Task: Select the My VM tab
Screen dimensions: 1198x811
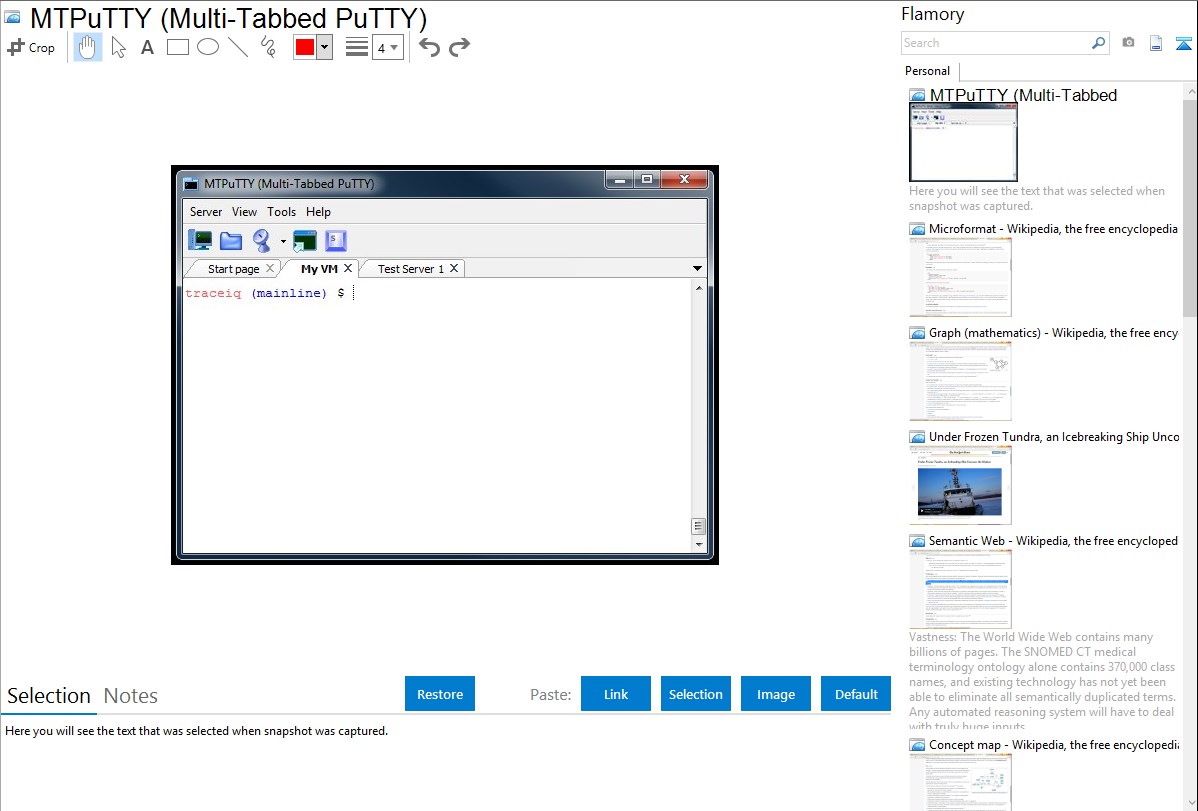Action: point(319,269)
